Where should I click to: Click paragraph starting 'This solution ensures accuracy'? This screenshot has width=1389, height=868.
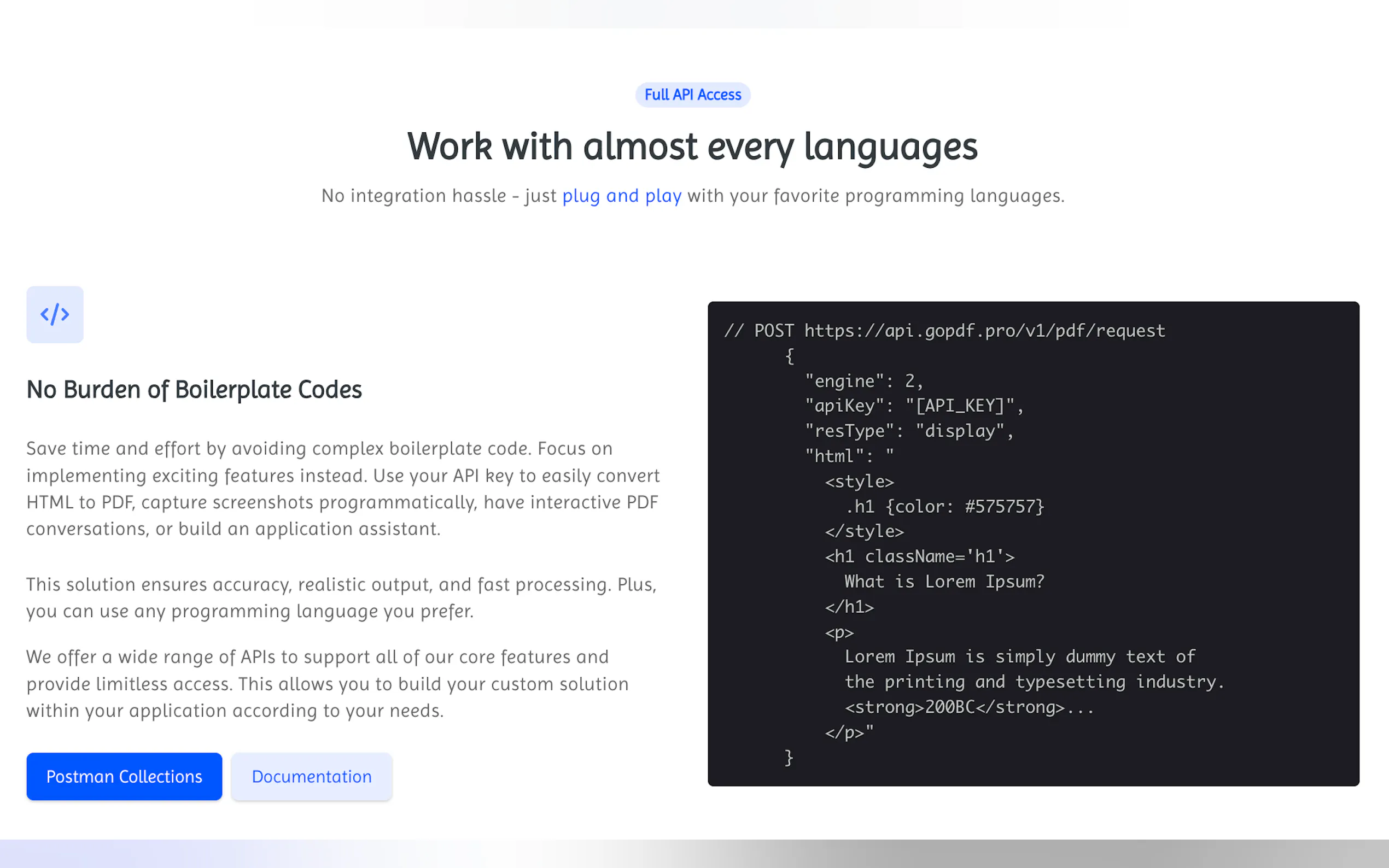tap(341, 597)
